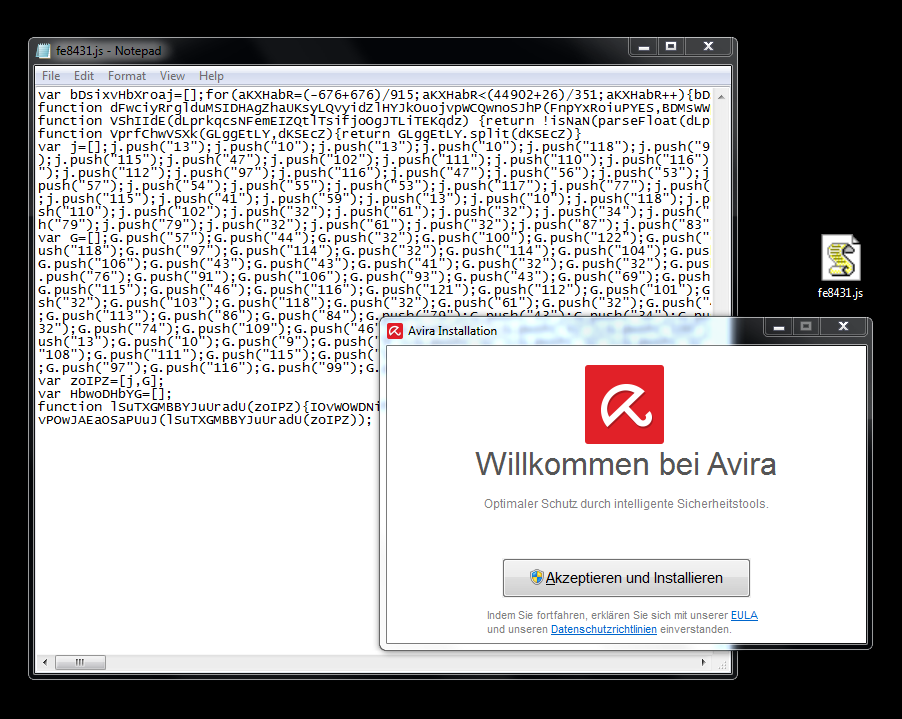The height and width of the screenshot is (719, 902).
Task: Click the line 'var HbwoDHbYG=[];' in Notepad
Action: (105, 394)
